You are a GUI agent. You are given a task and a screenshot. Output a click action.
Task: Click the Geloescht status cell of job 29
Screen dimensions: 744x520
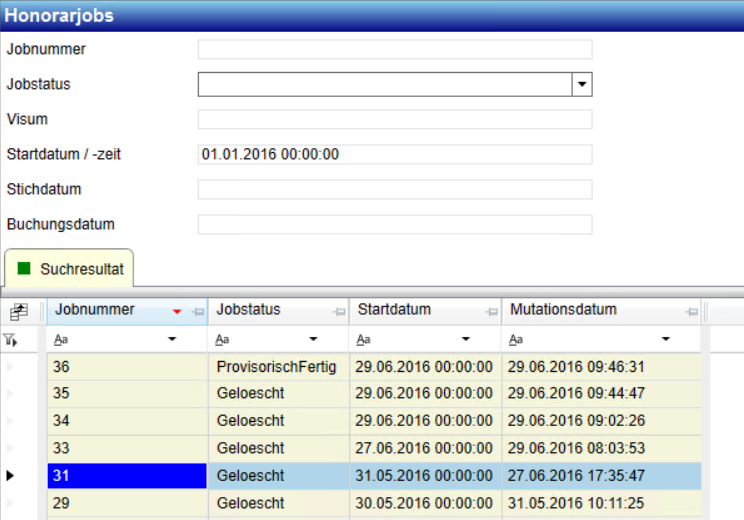tap(279, 503)
